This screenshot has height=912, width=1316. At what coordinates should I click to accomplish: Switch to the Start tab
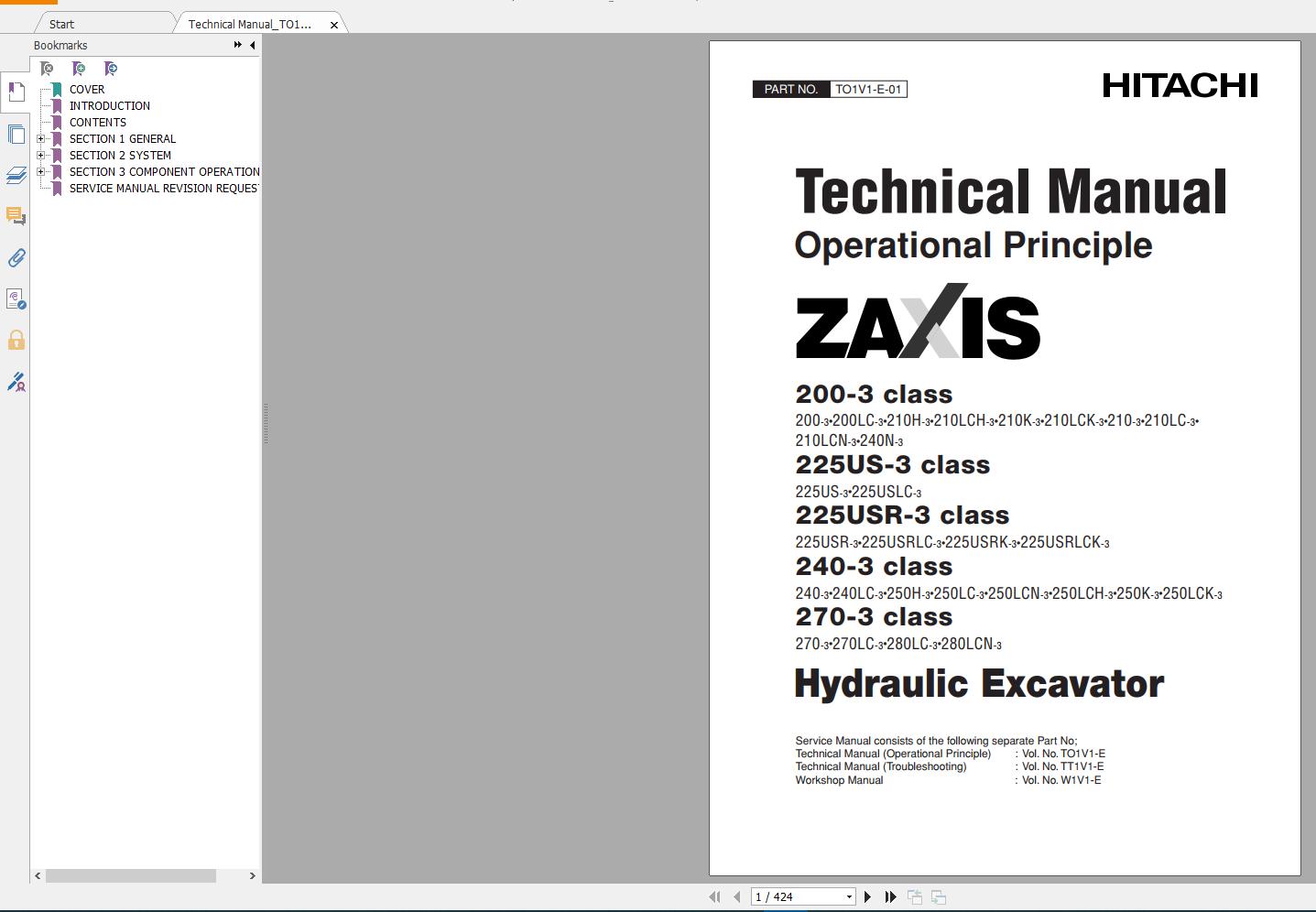coord(60,24)
